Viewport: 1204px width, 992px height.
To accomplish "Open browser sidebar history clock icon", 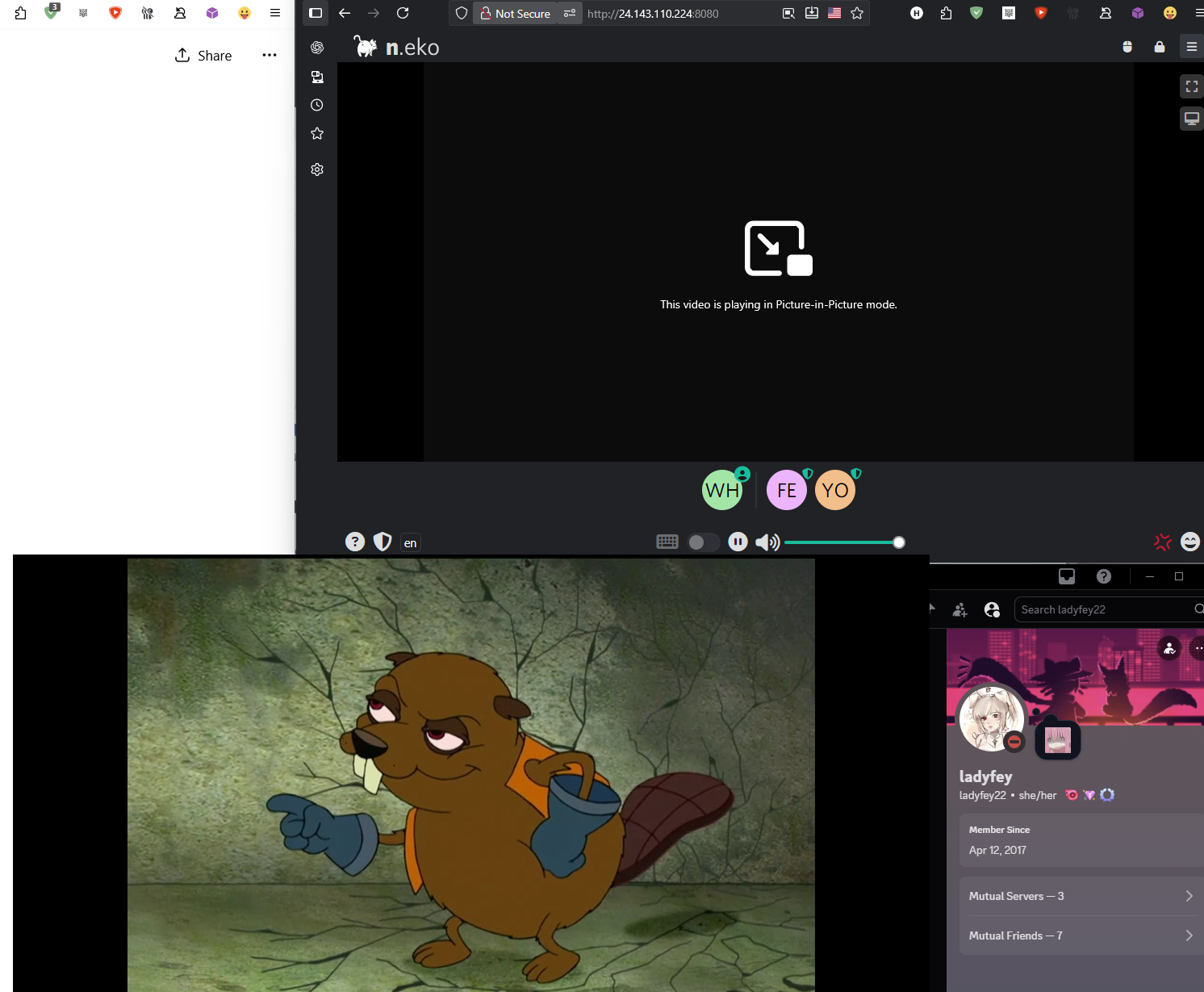I will click(x=317, y=105).
